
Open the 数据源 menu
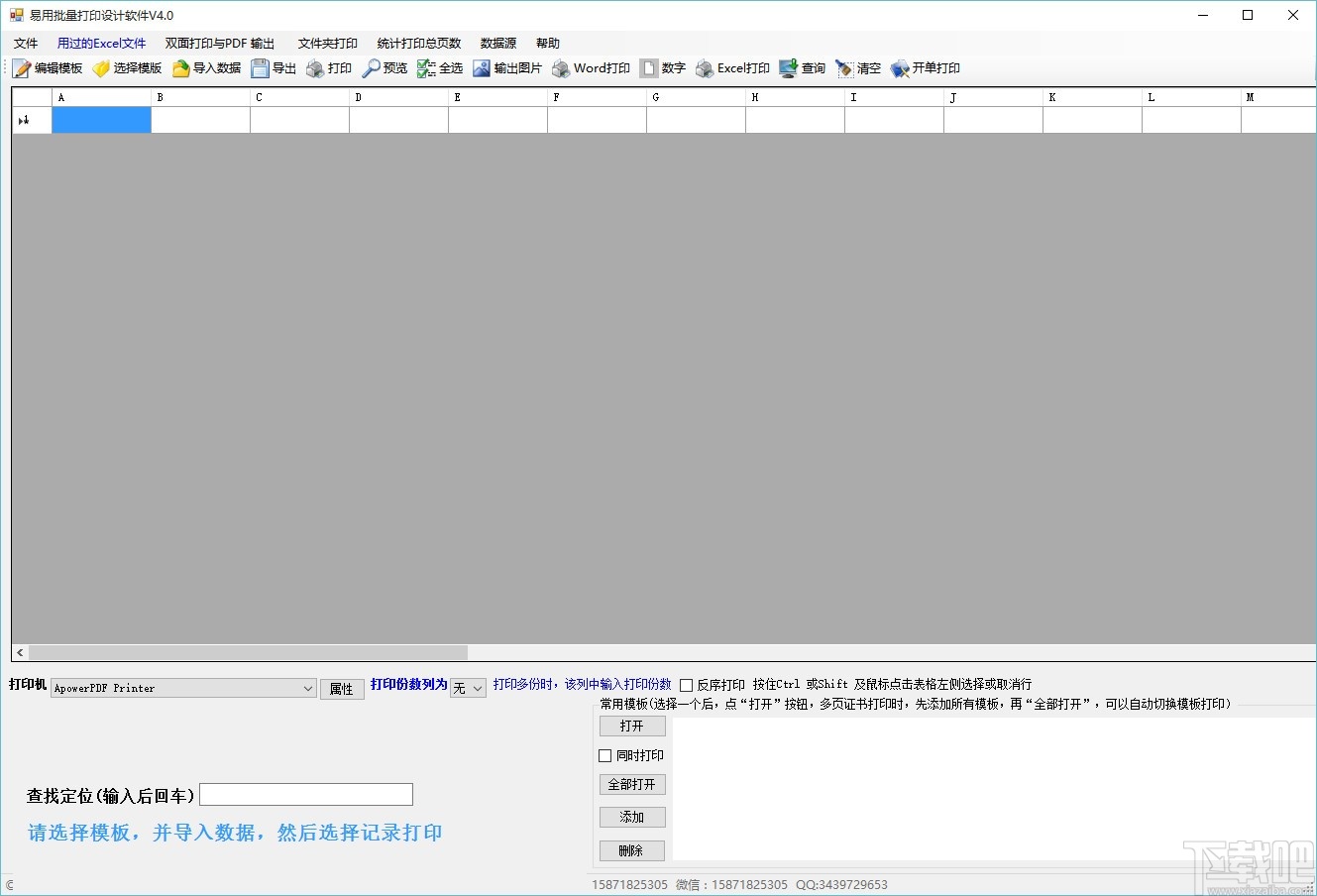(x=497, y=43)
